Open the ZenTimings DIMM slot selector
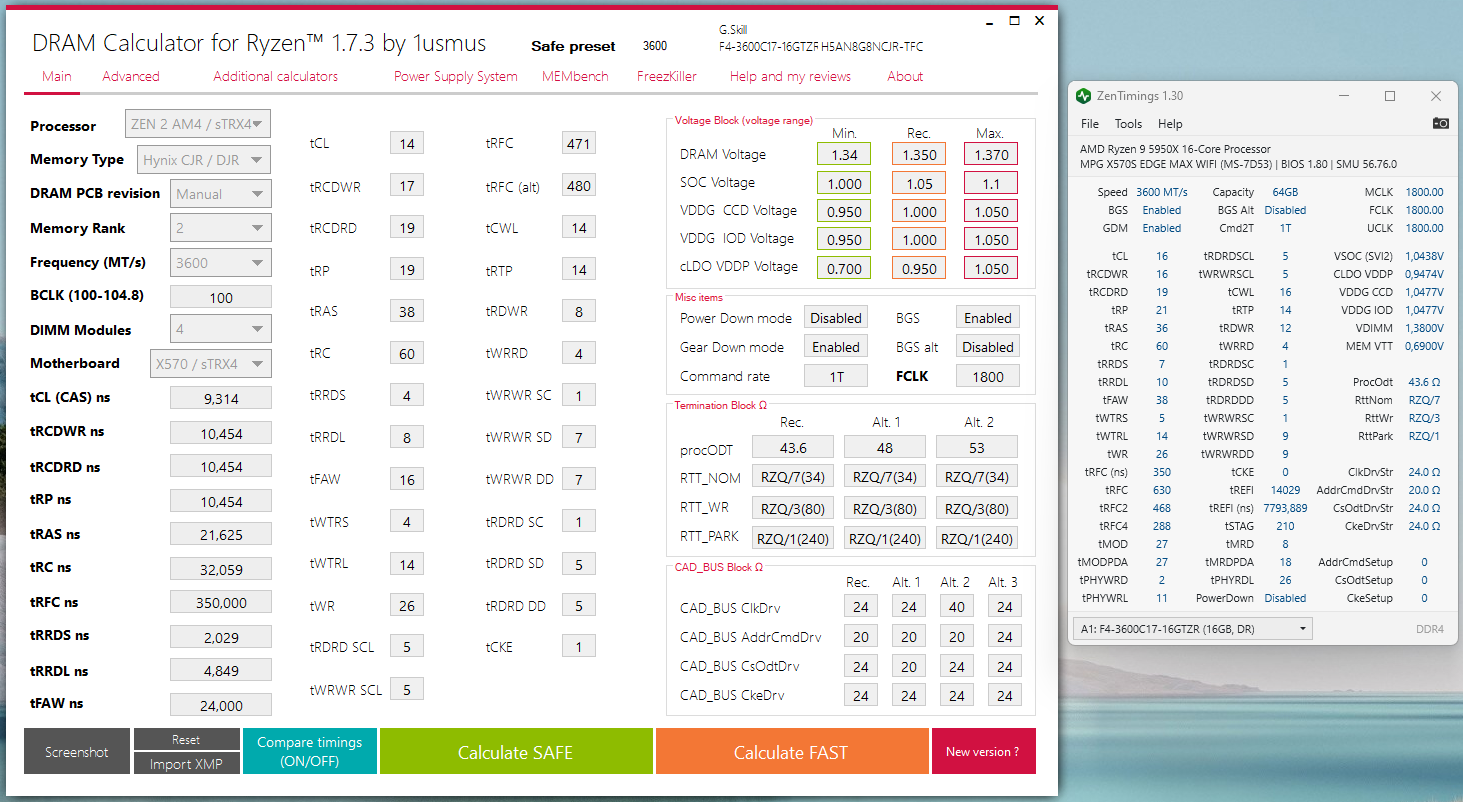The width and height of the screenshot is (1463, 802). point(1193,628)
